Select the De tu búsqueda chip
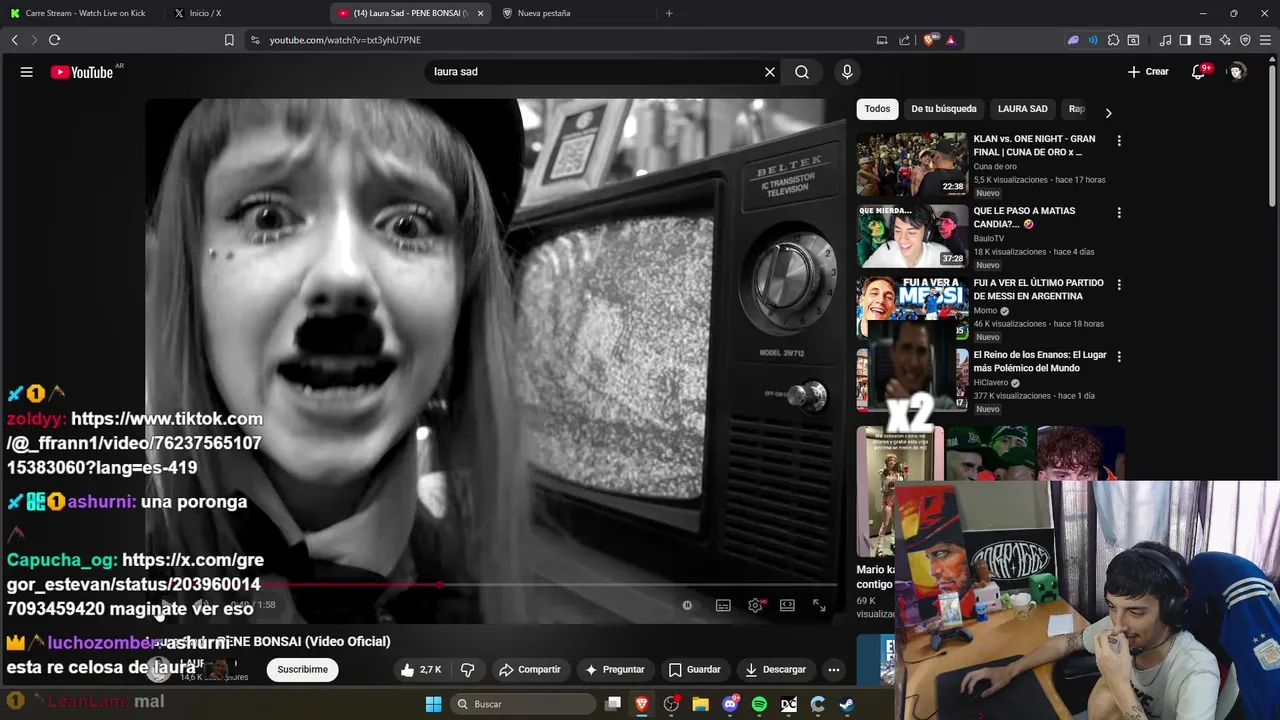The image size is (1280, 720). pos(943,109)
